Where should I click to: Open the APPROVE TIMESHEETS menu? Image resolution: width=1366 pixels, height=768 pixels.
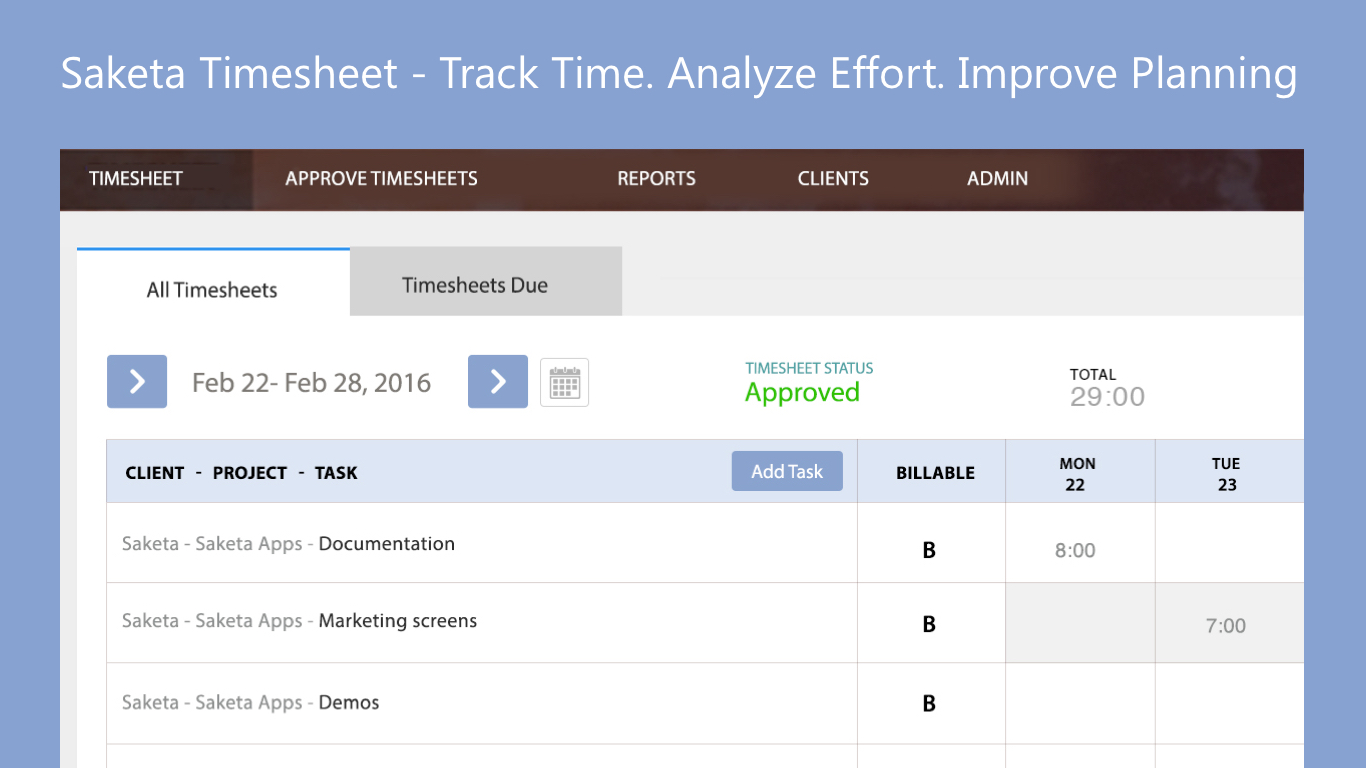[x=381, y=179]
